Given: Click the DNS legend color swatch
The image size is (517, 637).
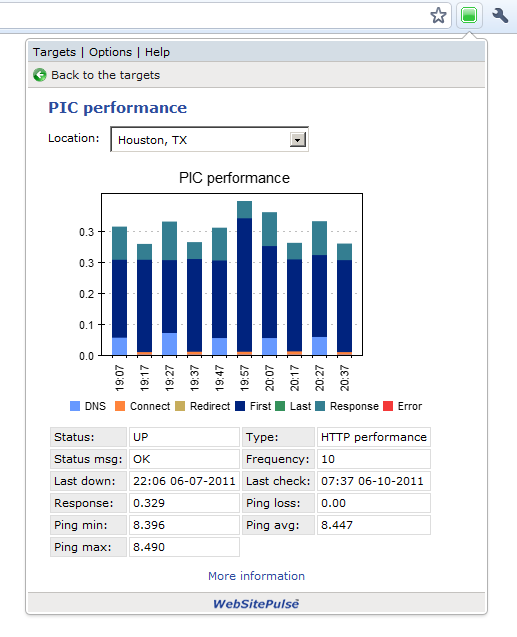Looking at the screenshot, I should (x=75, y=406).
